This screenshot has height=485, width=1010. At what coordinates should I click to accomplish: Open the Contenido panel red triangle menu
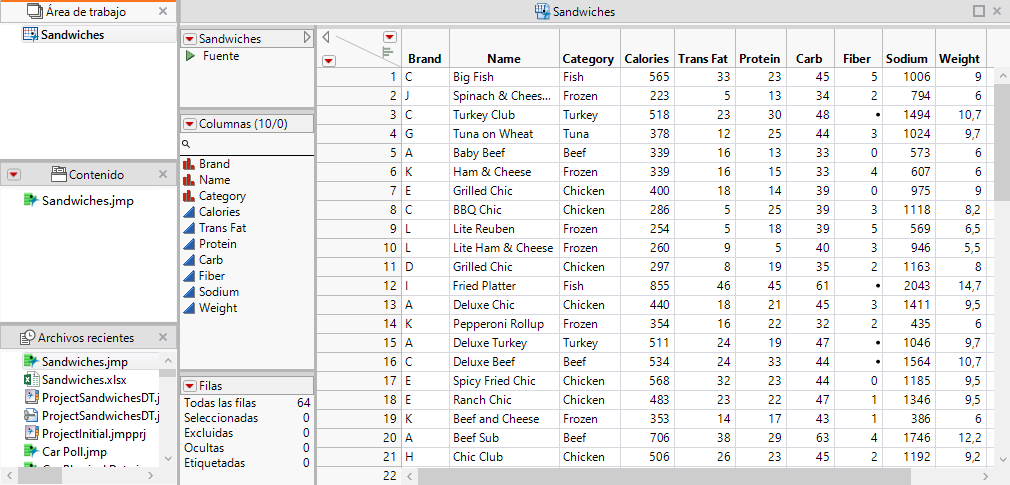point(15,175)
